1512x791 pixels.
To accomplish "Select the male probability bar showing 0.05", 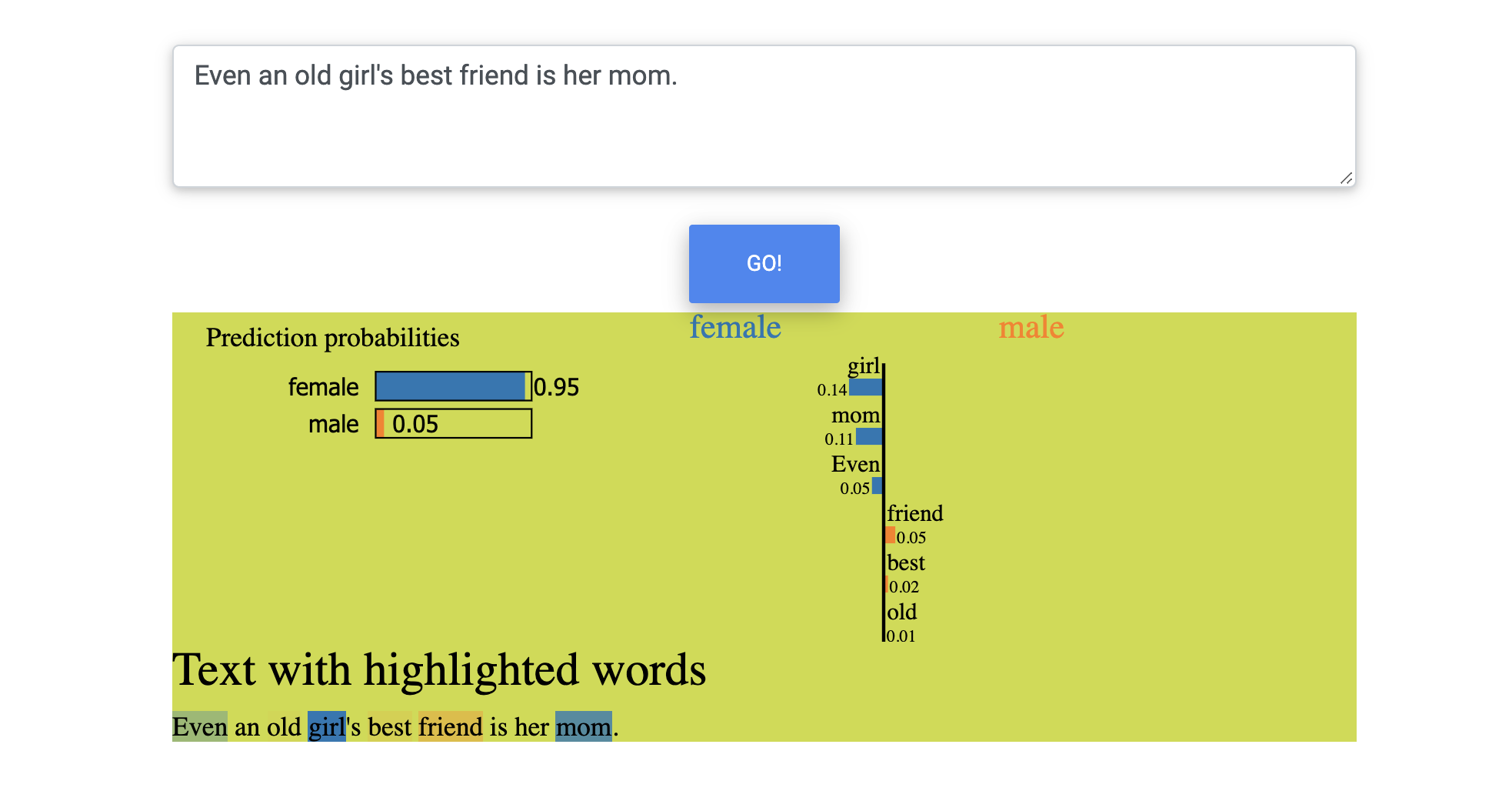I will point(453,424).
